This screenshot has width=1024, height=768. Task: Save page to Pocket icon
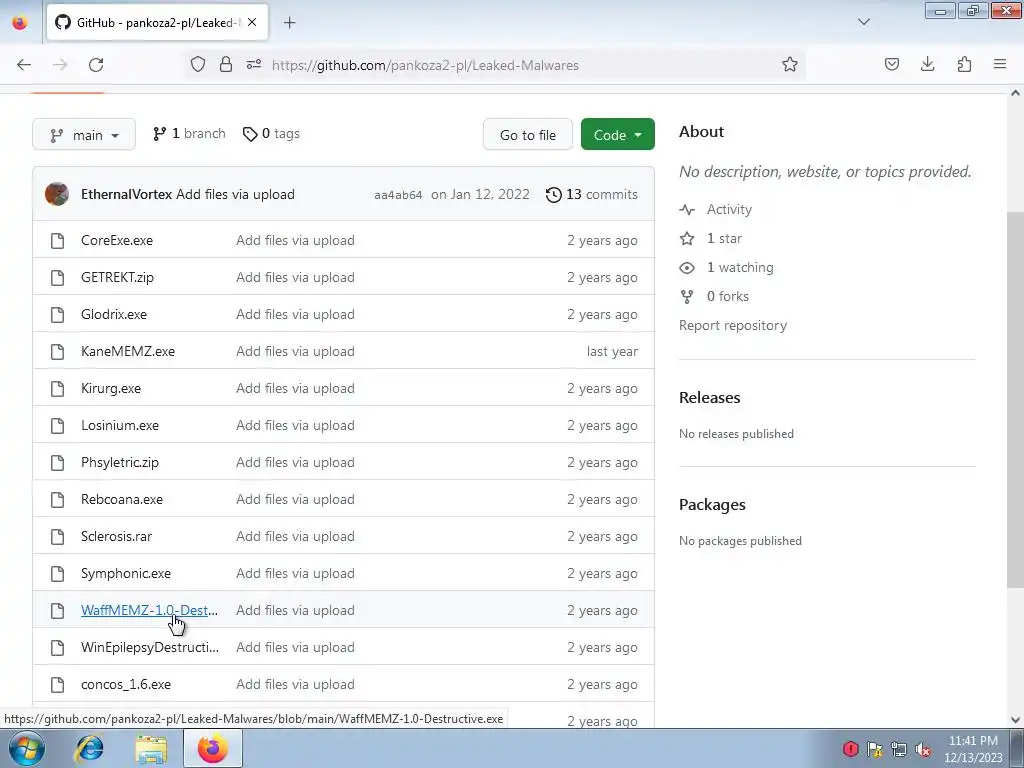pyautogui.click(x=891, y=65)
